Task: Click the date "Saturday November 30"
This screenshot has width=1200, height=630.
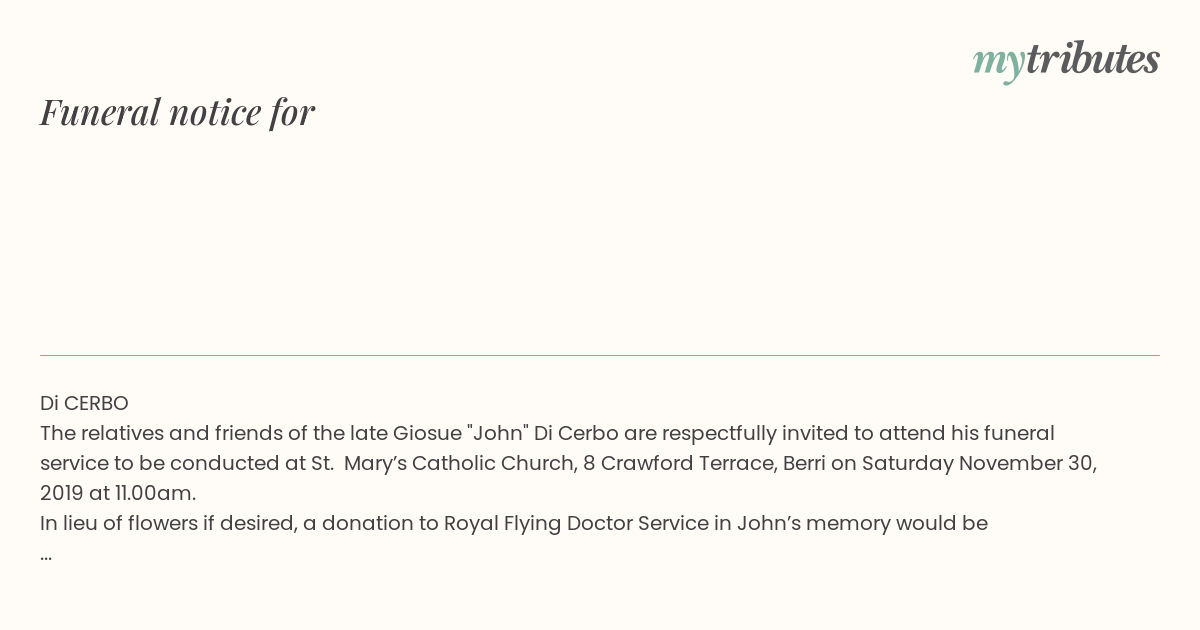Action: (978, 464)
